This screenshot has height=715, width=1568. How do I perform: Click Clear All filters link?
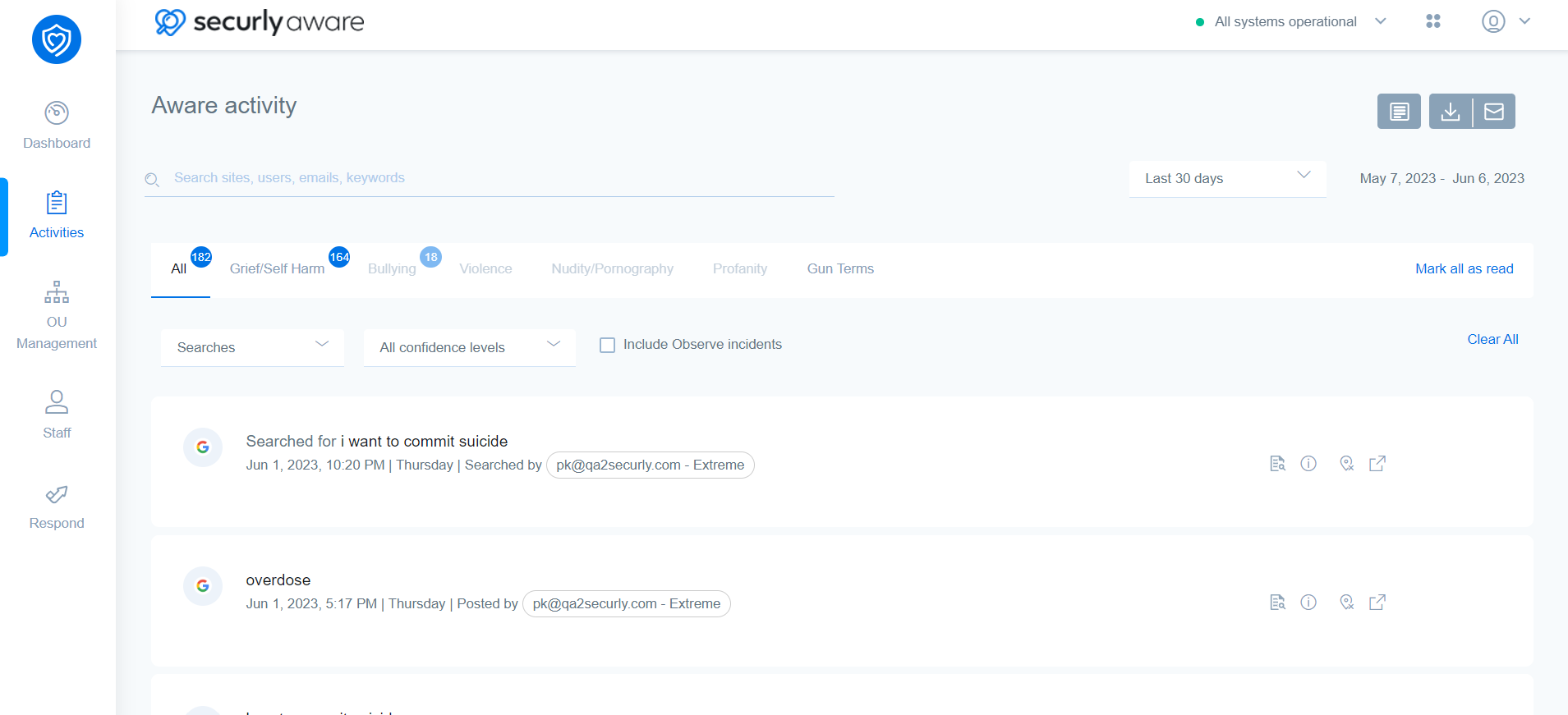click(1492, 340)
